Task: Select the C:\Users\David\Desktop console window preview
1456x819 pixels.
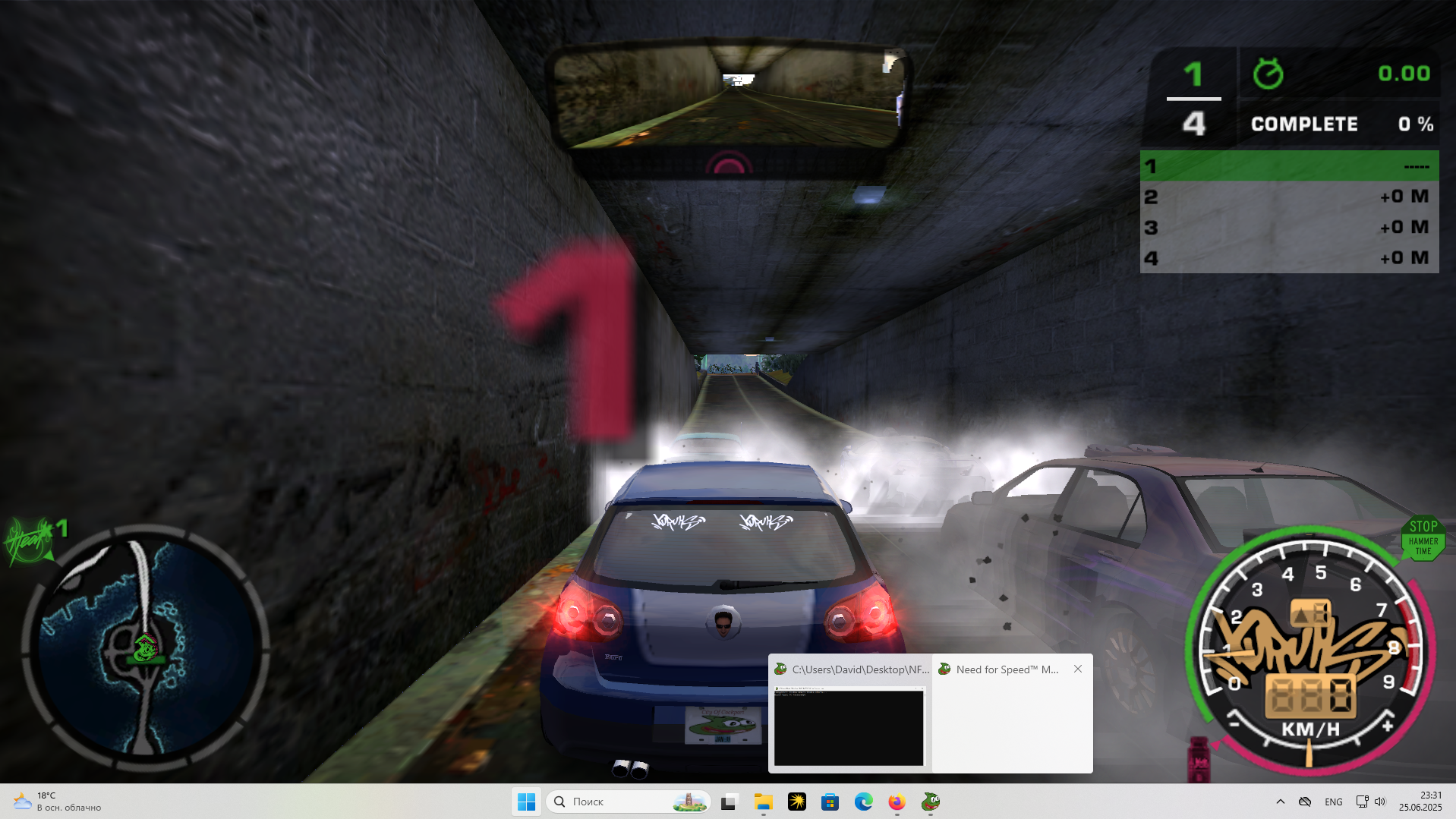Action: point(849,727)
